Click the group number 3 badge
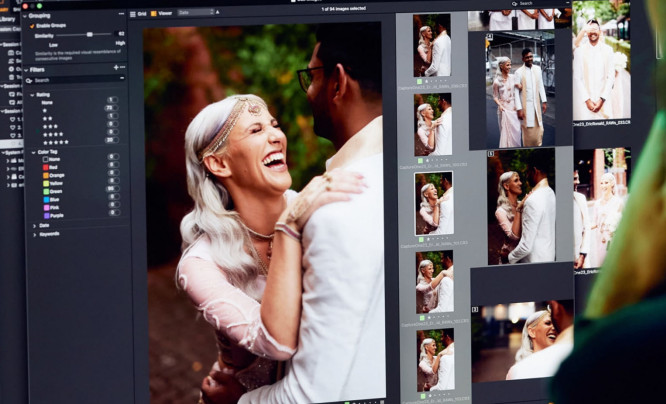This screenshot has height=404, width=666. click(x=475, y=310)
